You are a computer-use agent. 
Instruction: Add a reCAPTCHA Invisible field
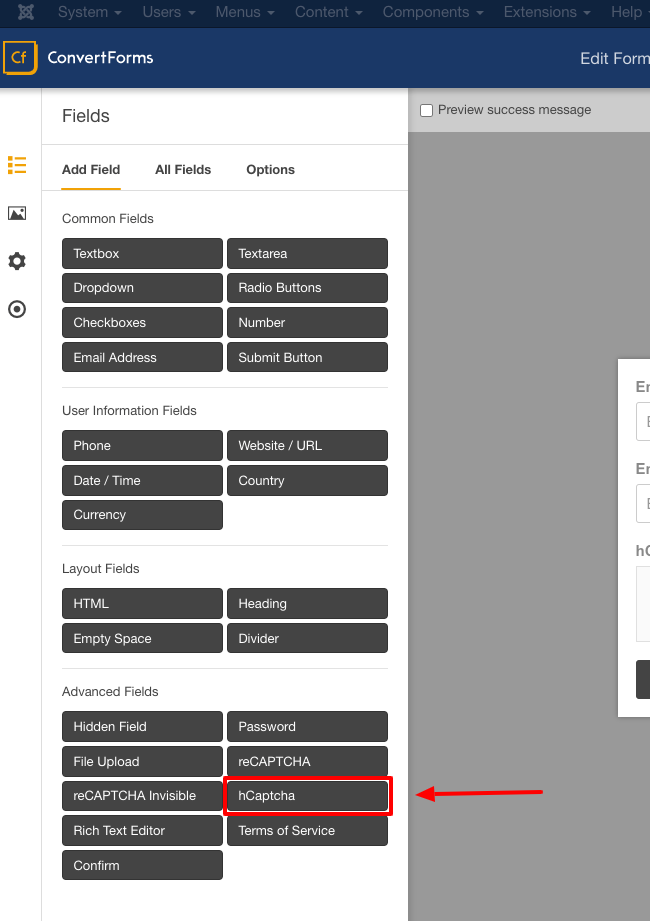143,796
